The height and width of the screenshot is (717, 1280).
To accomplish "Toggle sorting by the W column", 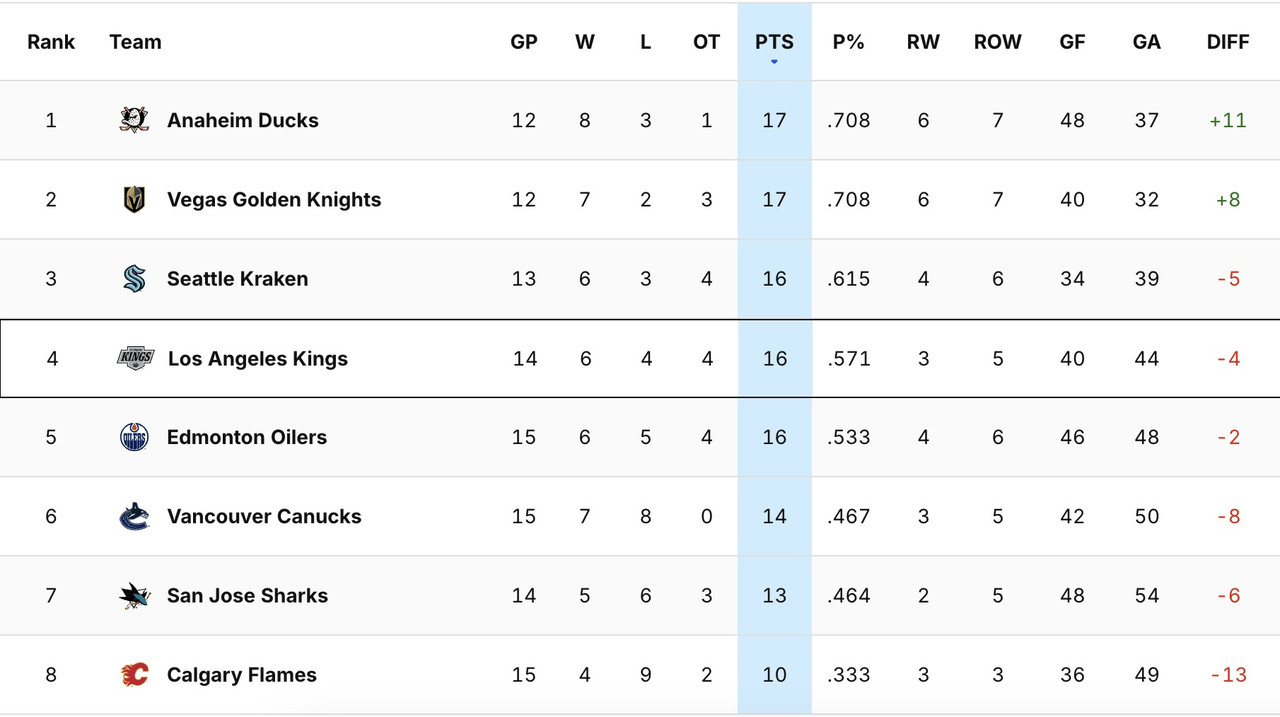I will 585,42.
